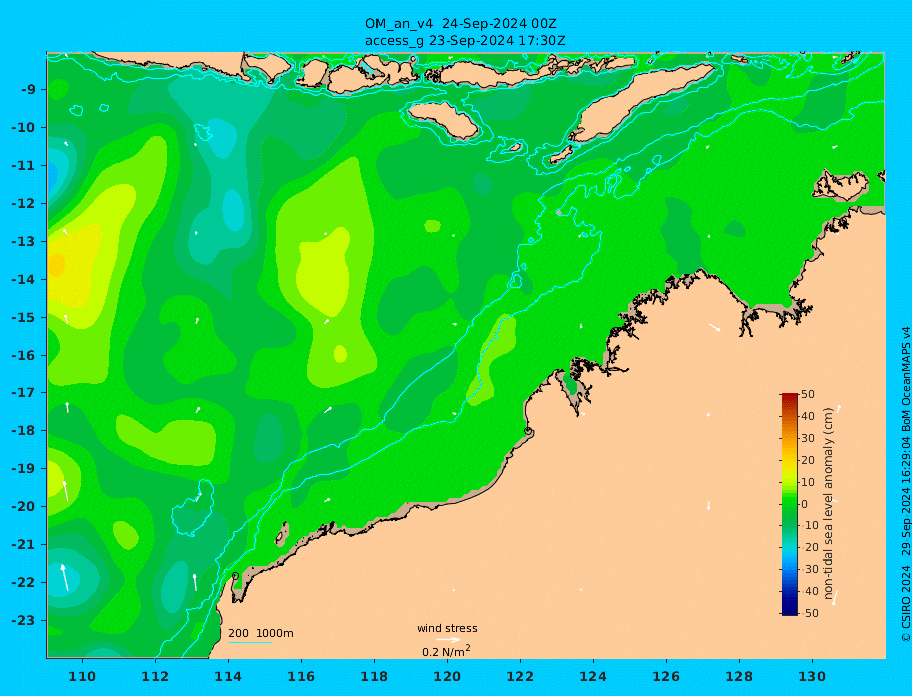The width and height of the screenshot is (912, 696).
Task: Click the colorbar tick label 20
Action: 808,461
